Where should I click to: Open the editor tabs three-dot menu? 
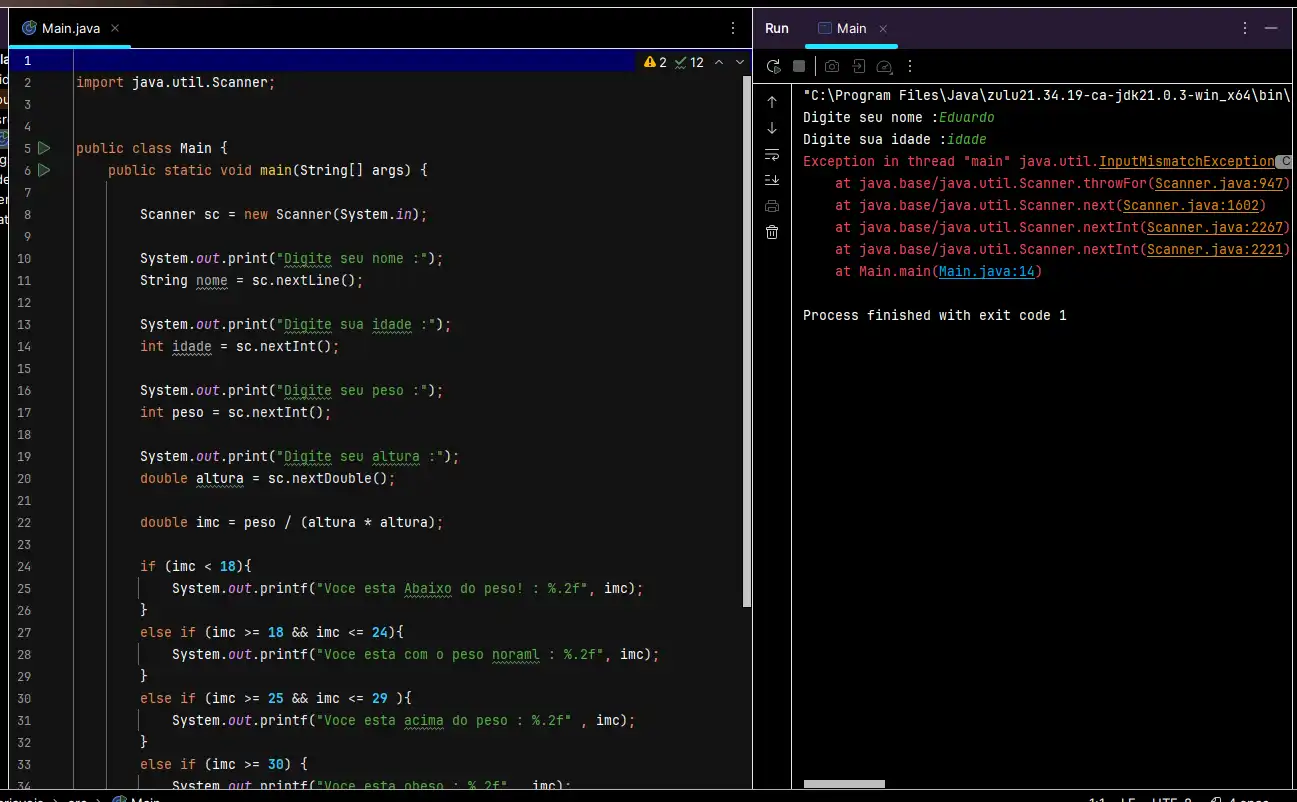pyautogui.click(x=734, y=28)
